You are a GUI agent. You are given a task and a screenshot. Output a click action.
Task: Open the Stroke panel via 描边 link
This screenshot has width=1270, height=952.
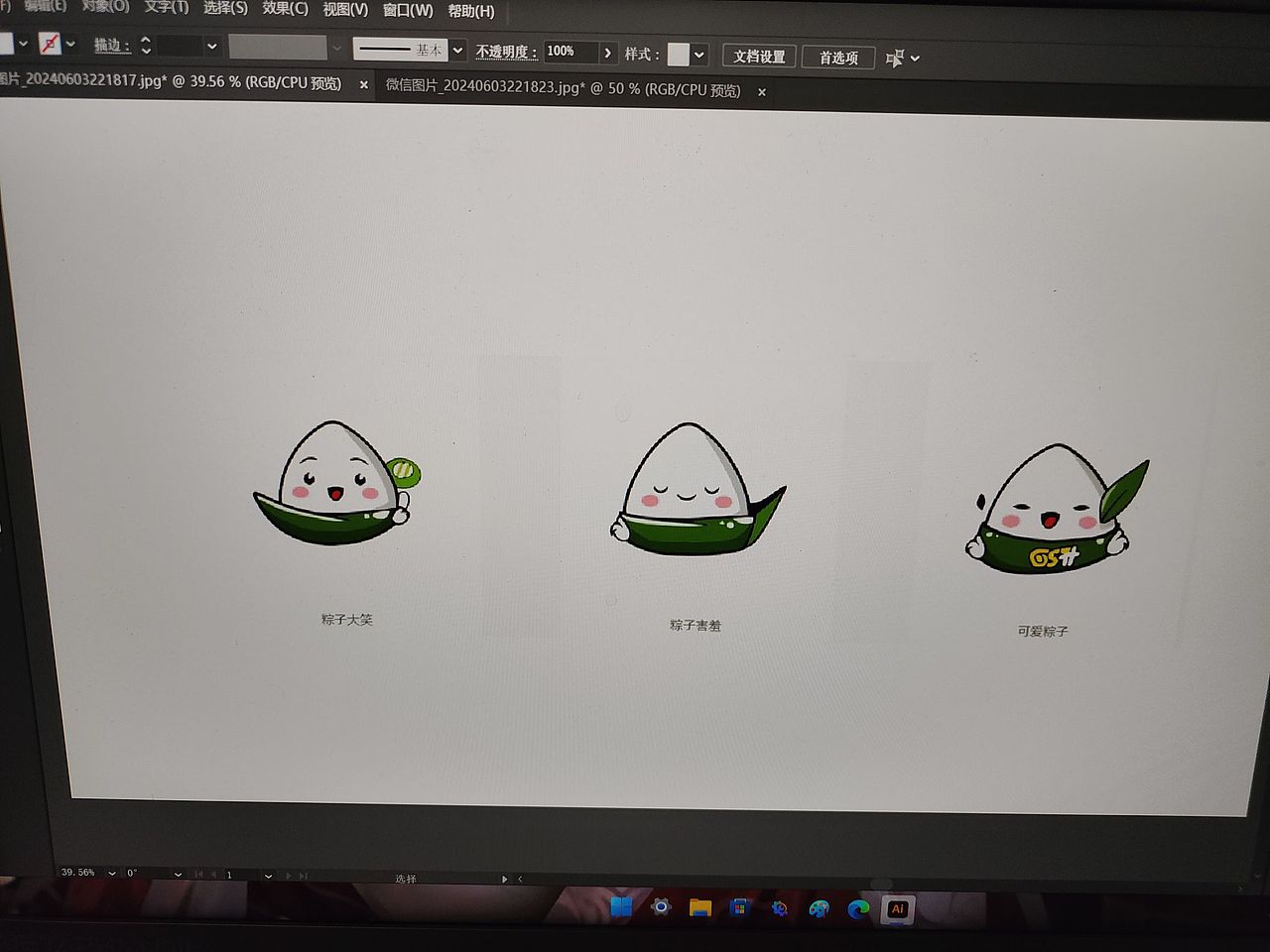[109, 47]
